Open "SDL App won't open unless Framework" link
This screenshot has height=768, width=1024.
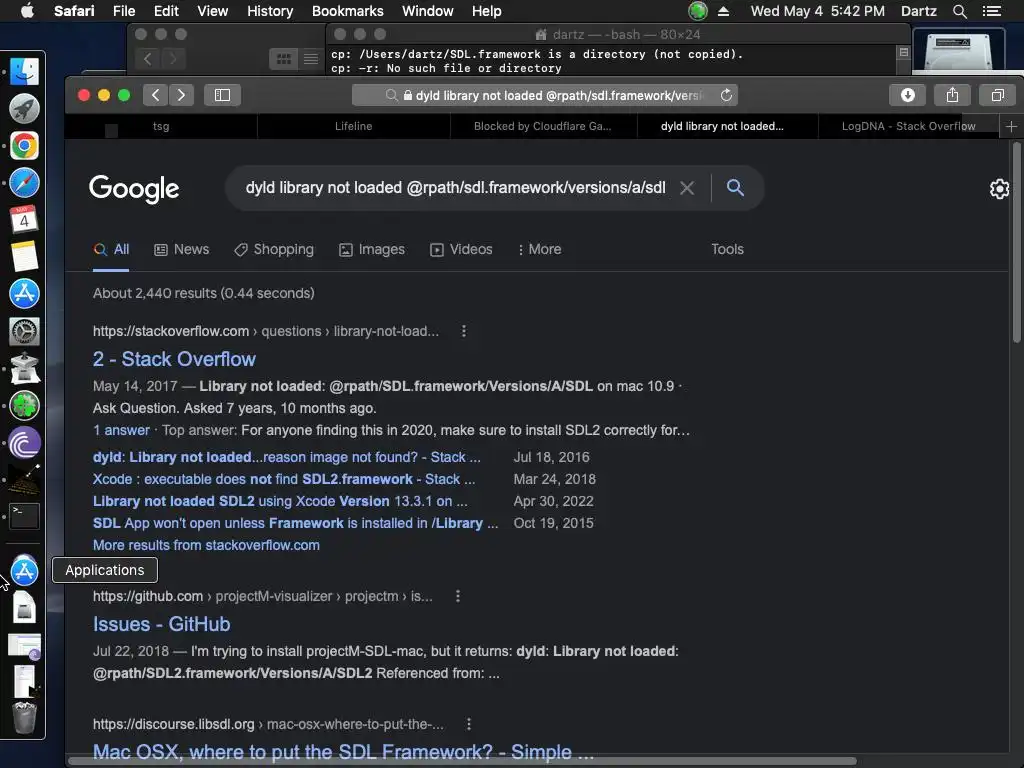coord(295,523)
